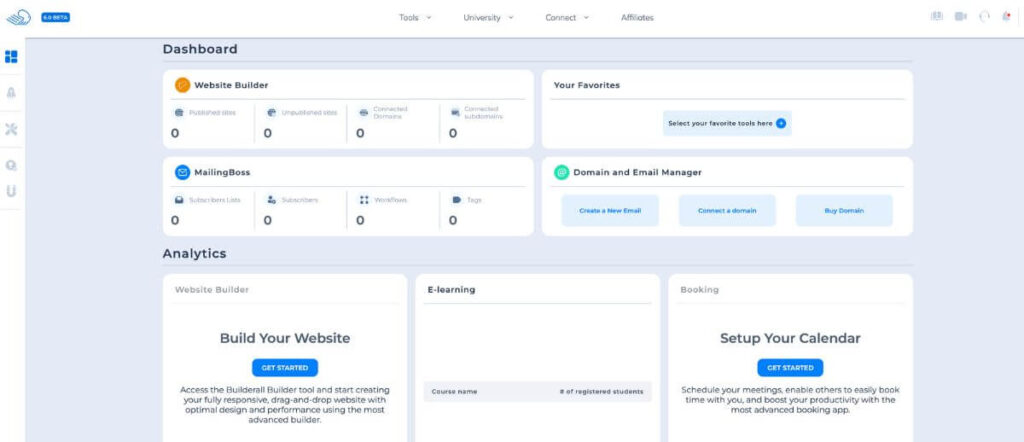Viewport: 1024px width, 442px height.
Task: Click Buy Domain button
Action: [844, 210]
